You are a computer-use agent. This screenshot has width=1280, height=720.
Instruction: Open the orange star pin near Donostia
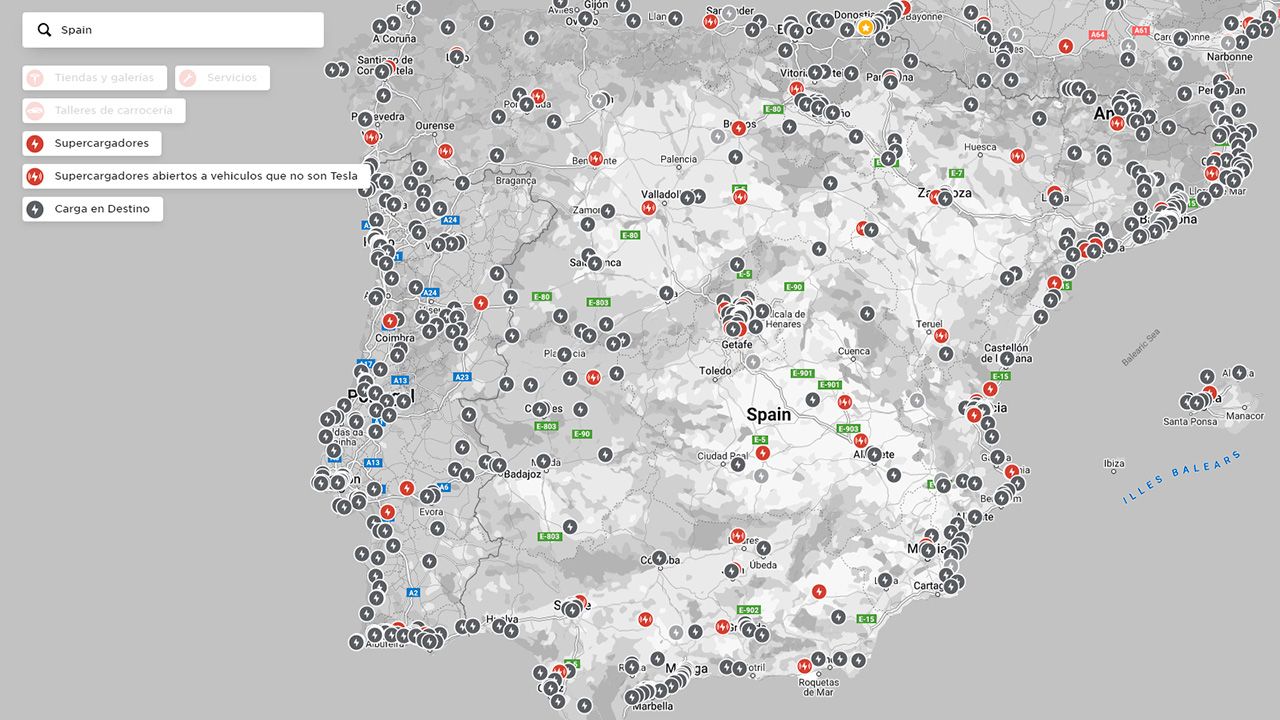pyautogui.click(x=865, y=27)
